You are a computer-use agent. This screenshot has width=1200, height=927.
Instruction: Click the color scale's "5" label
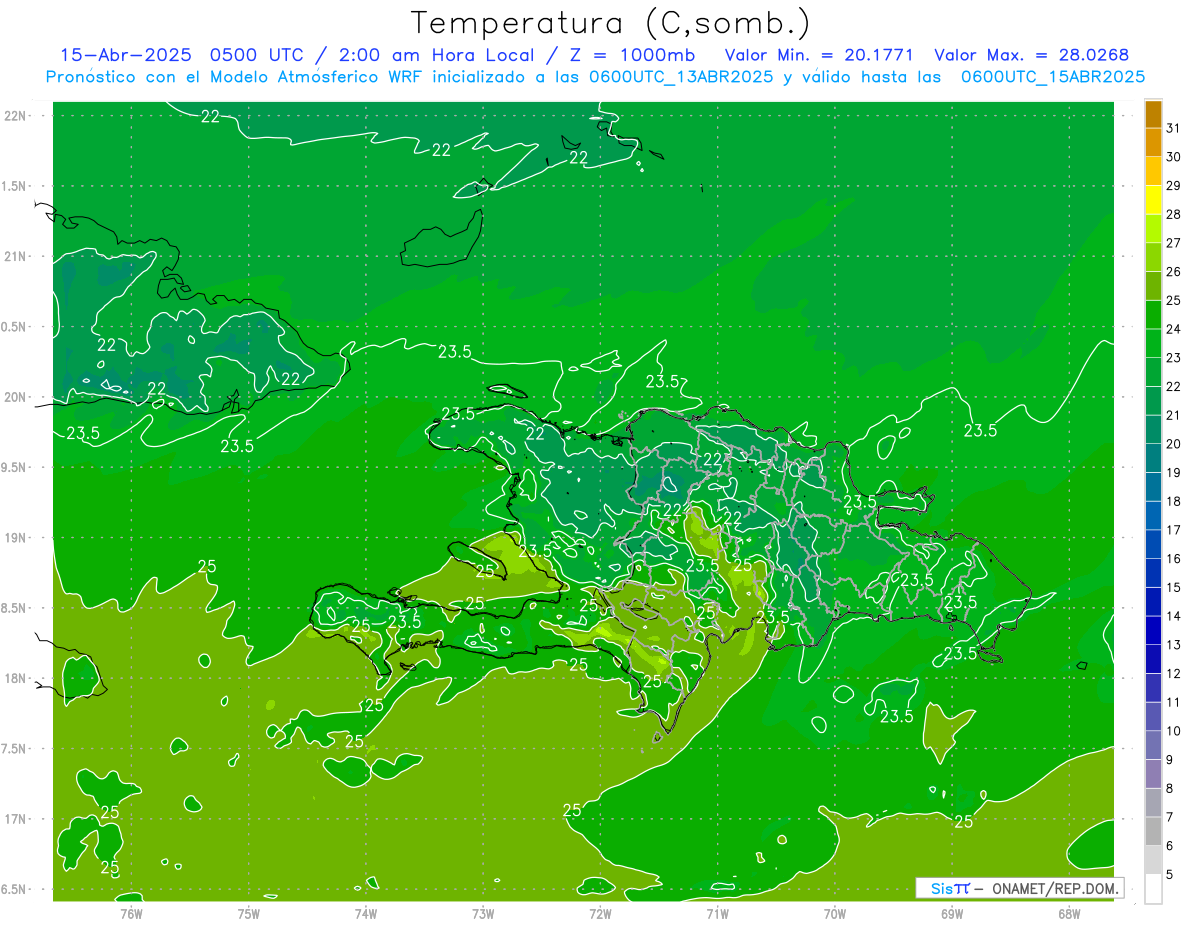1170,875
